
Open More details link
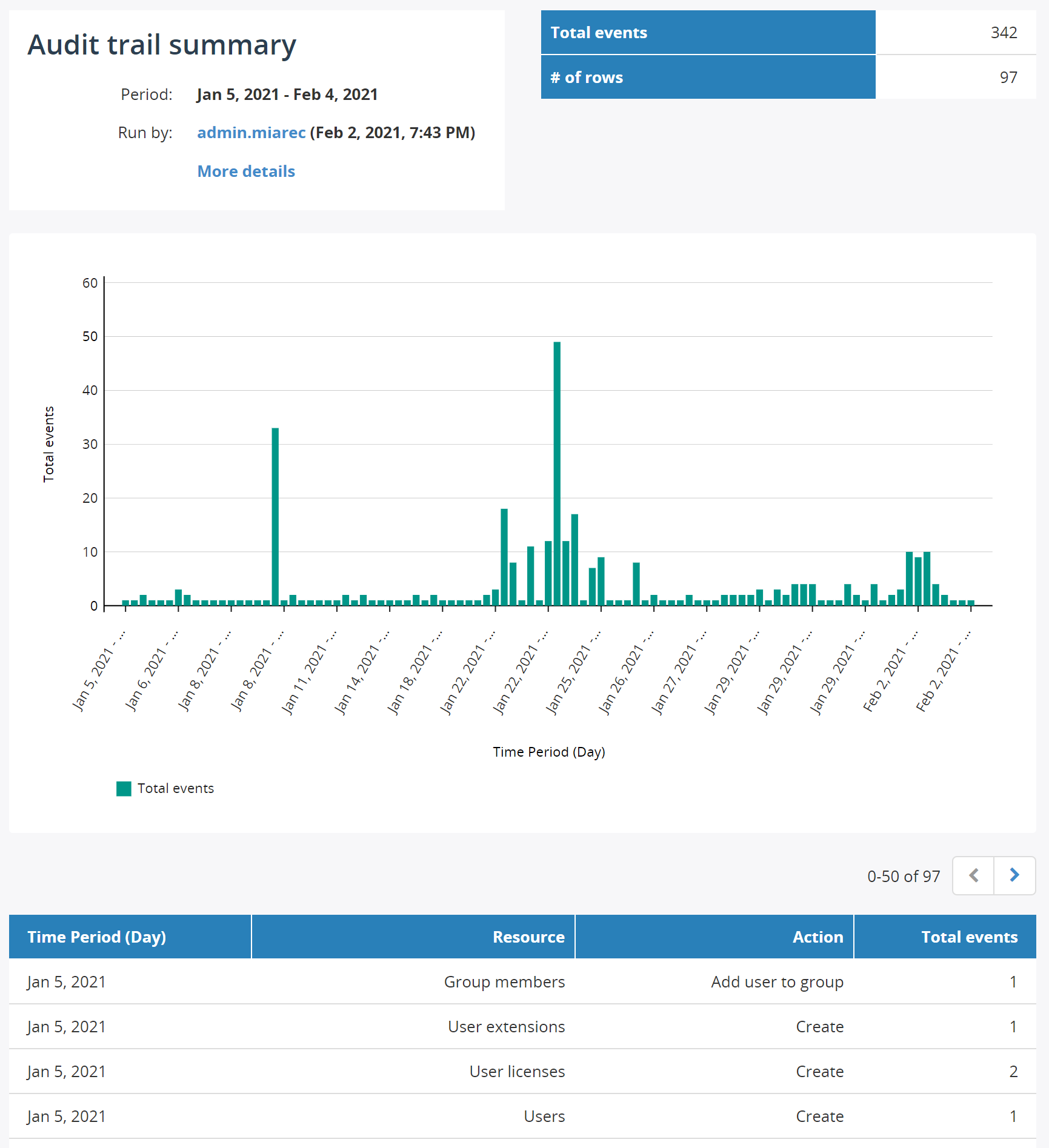(x=246, y=171)
